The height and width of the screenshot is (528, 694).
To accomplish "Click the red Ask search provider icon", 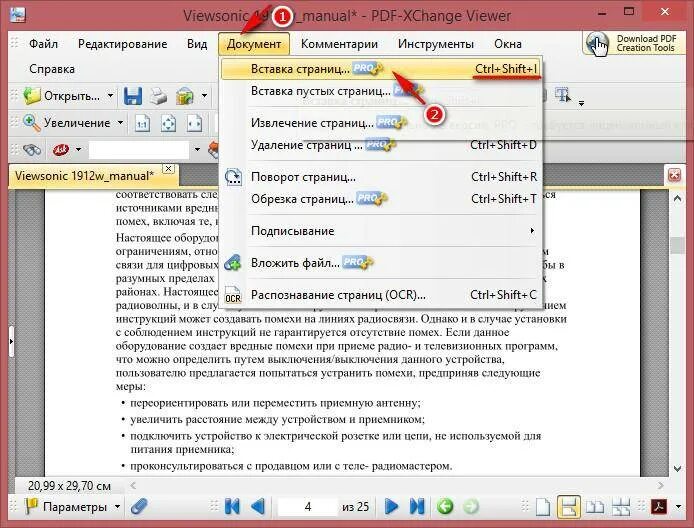I will pyautogui.click(x=61, y=150).
